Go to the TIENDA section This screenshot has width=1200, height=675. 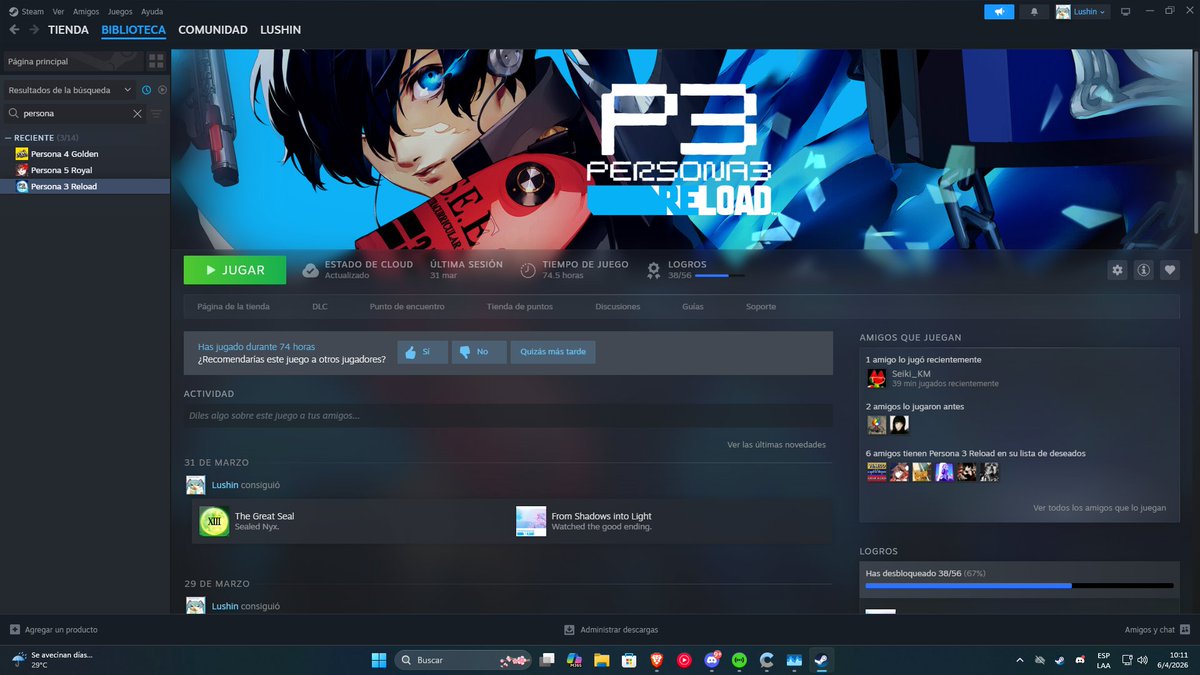click(68, 30)
